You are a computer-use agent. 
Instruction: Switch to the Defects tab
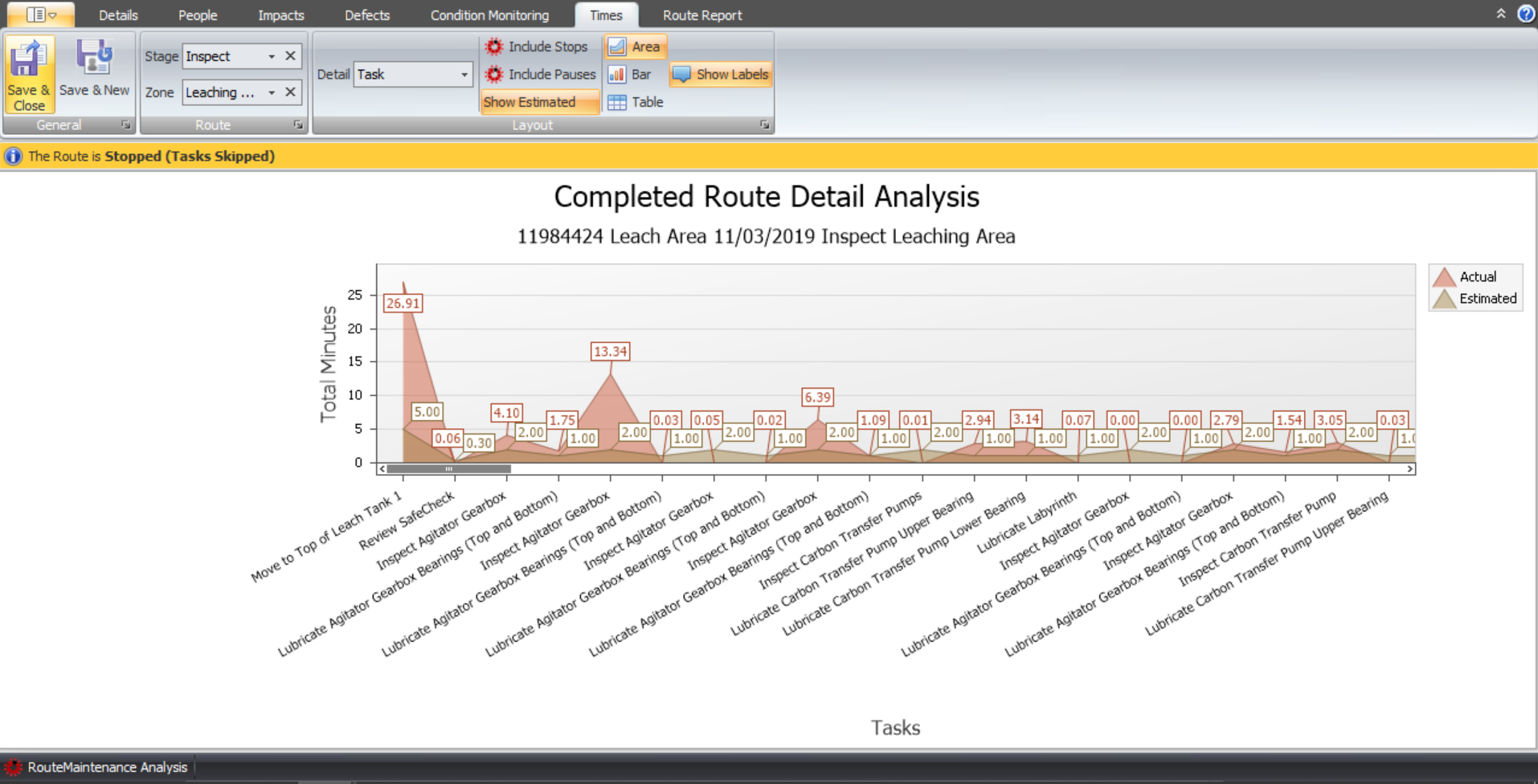(x=367, y=15)
